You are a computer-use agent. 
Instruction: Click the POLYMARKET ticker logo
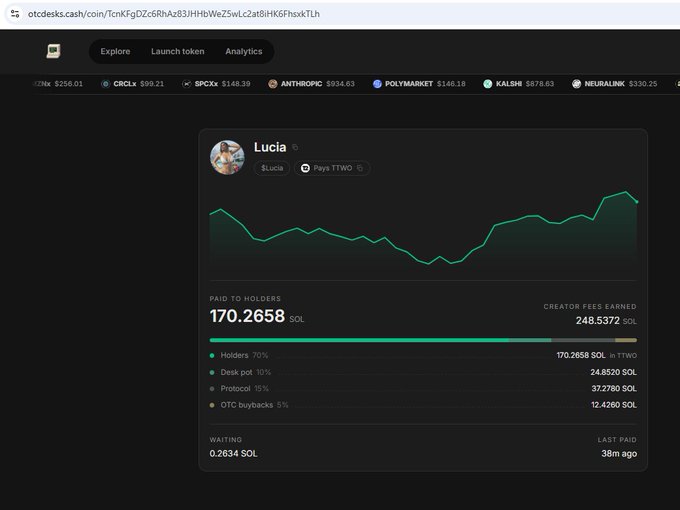(377, 84)
